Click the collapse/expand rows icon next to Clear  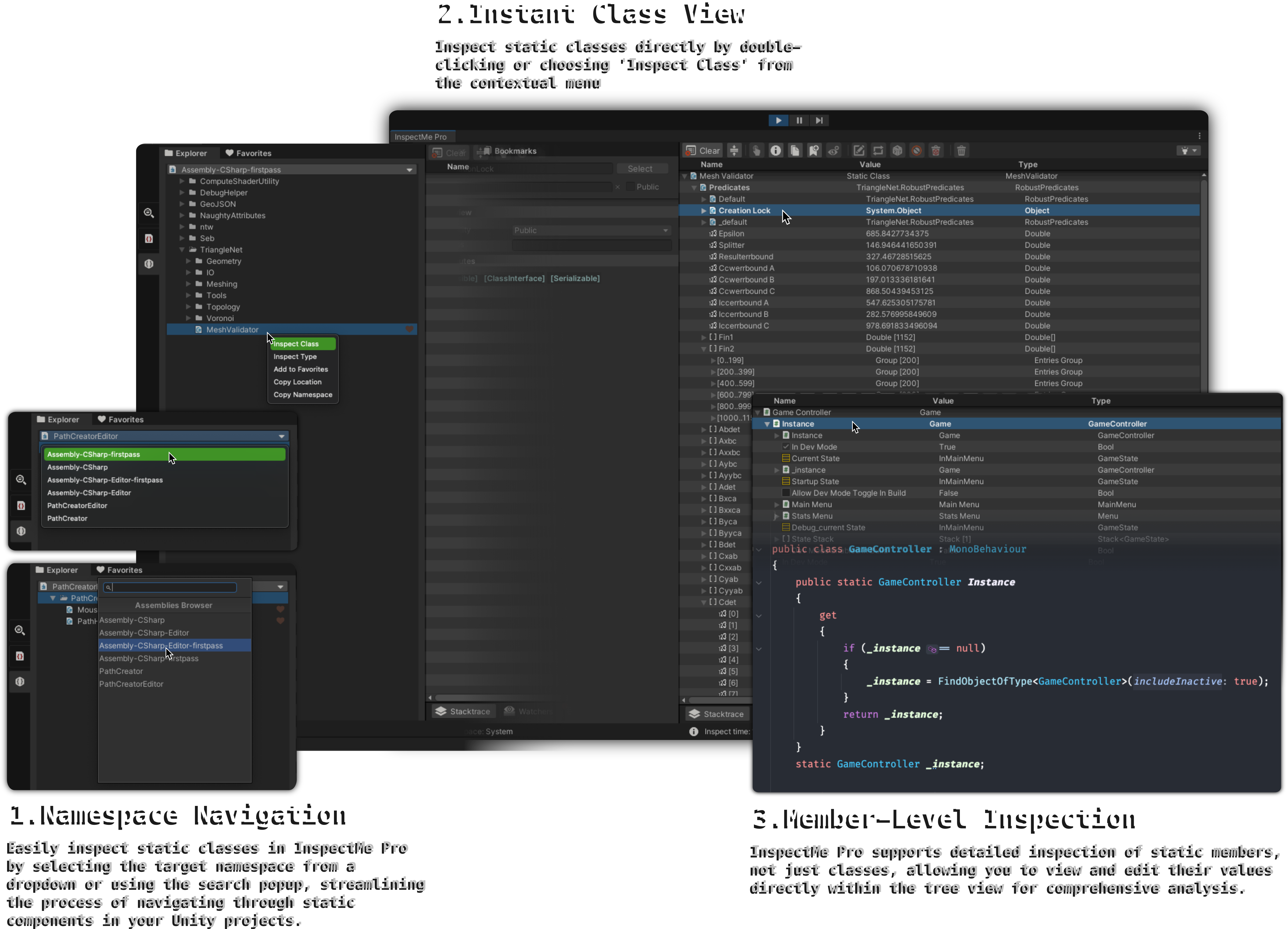(734, 150)
